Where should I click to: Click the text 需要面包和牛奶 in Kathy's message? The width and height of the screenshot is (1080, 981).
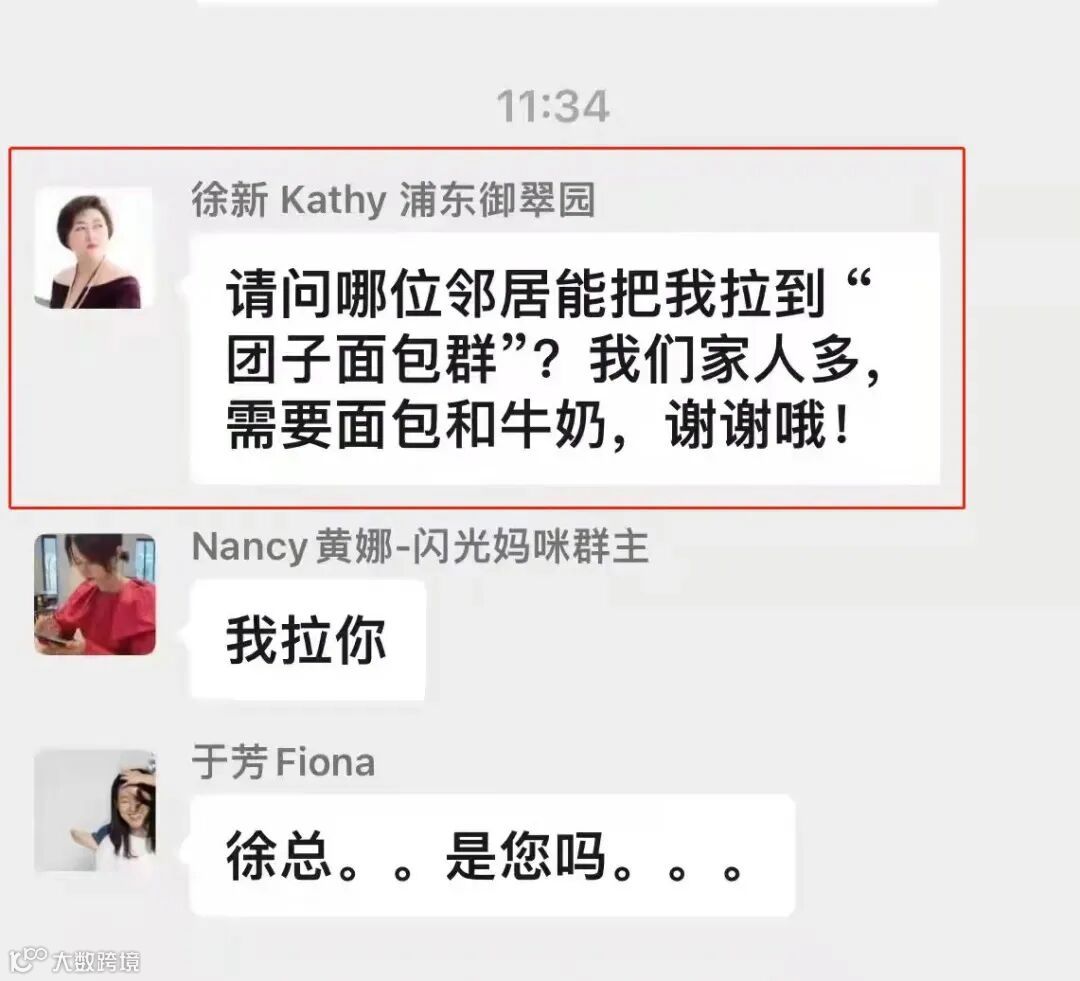(x=416, y=425)
